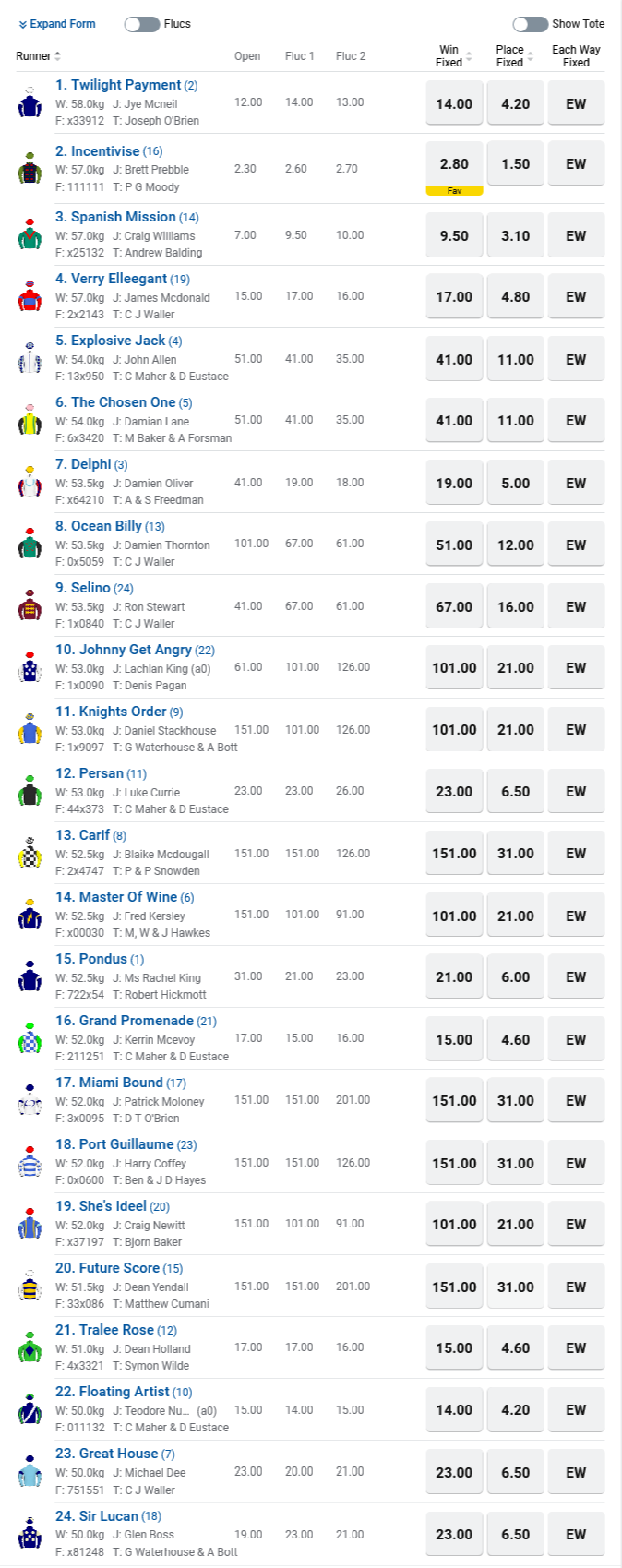This screenshot has width=622, height=1568.
Task: Sort by Win Fixed odds
Action: tap(469, 56)
